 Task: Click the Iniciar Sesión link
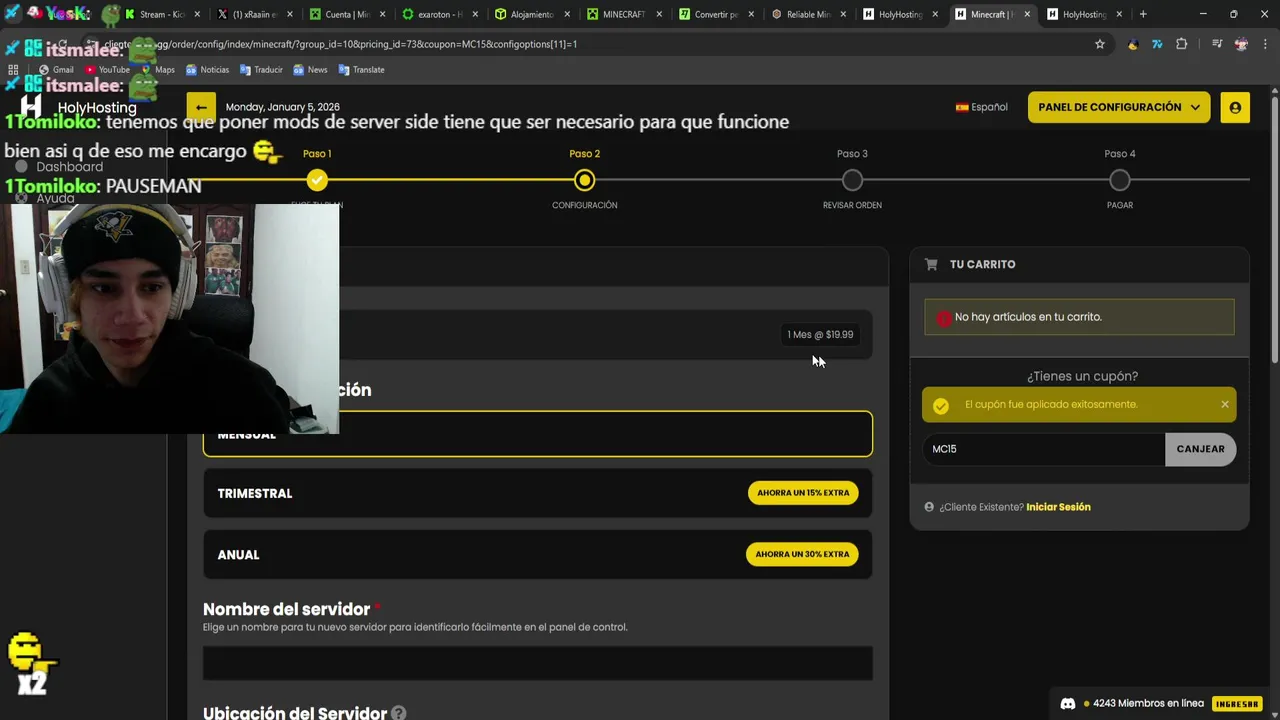(x=1058, y=507)
